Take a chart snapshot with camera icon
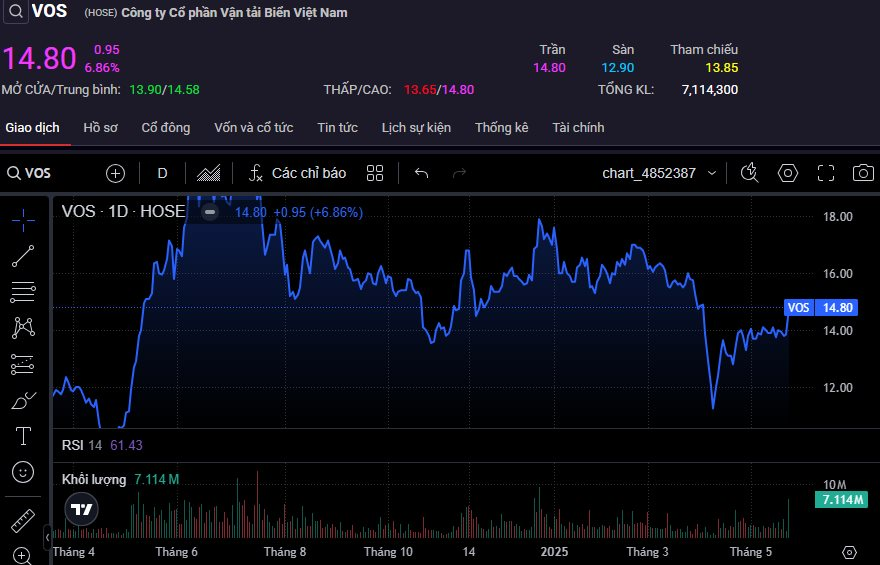The width and height of the screenshot is (880, 565). tap(863, 173)
